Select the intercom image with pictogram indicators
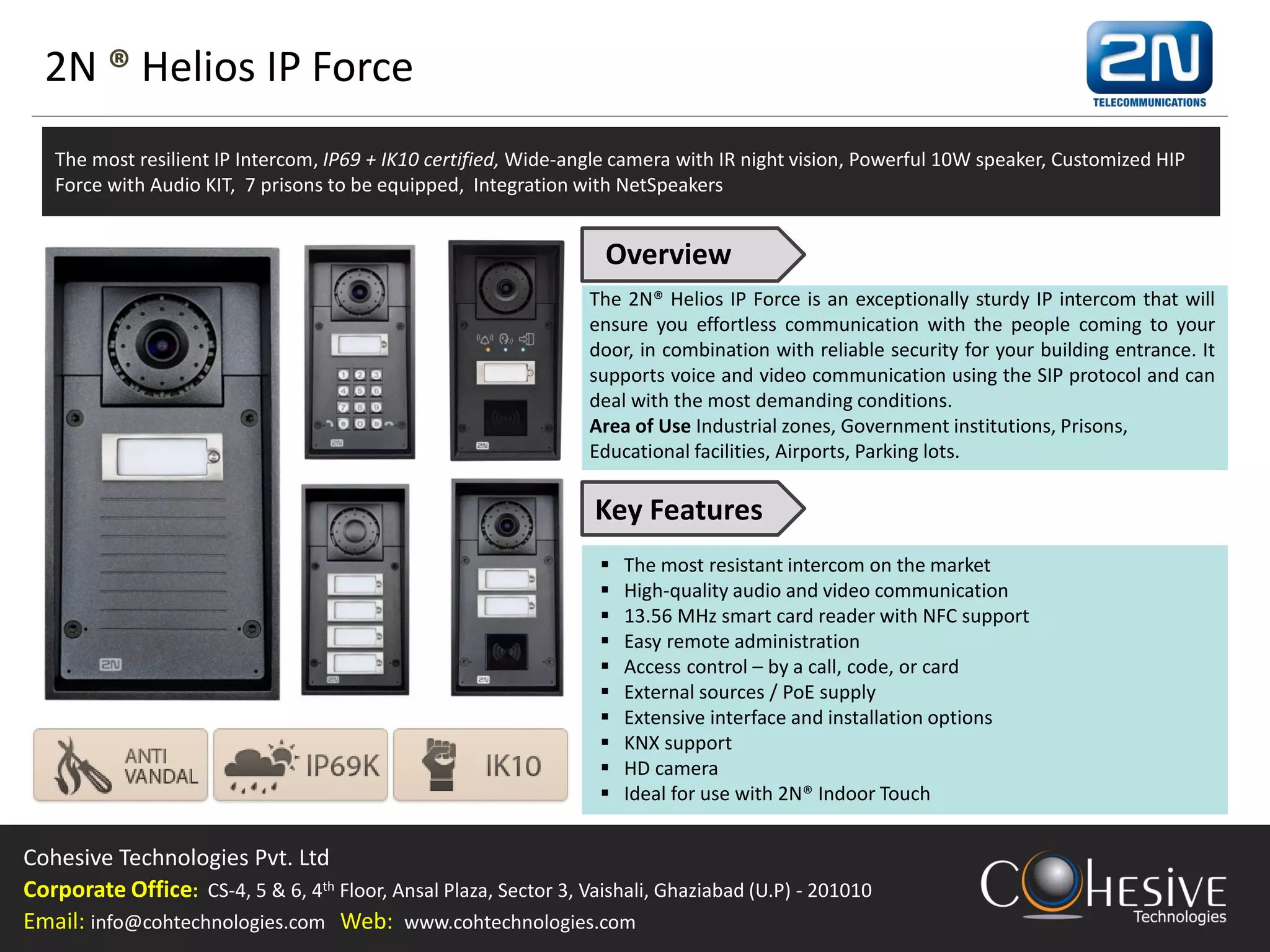The width and height of the screenshot is (1270, 952). (x=507, y=350)
